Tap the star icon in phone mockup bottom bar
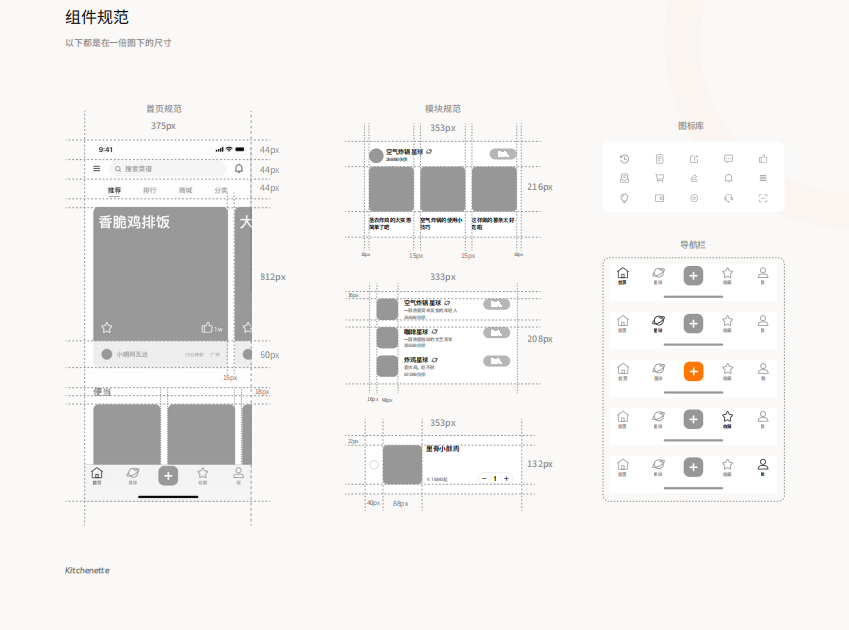The image size is (849, 630). 203,473
